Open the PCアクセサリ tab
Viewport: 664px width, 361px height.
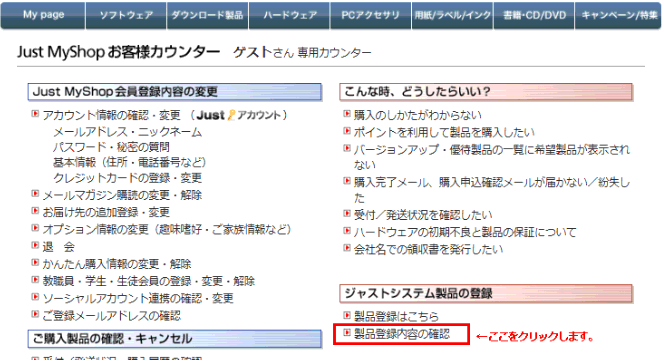click(371, 15)
